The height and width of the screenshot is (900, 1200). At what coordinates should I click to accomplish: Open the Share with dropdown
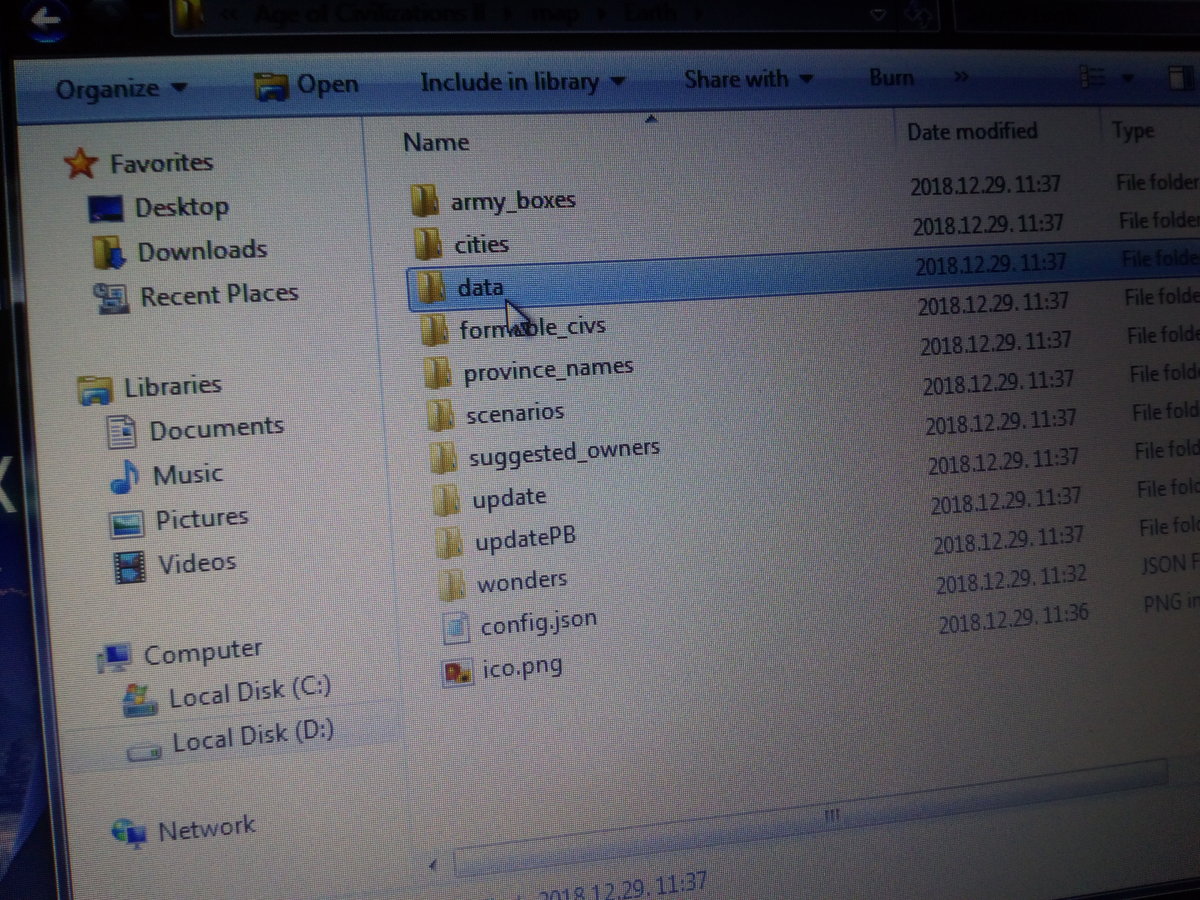click(x=748, y=79)
